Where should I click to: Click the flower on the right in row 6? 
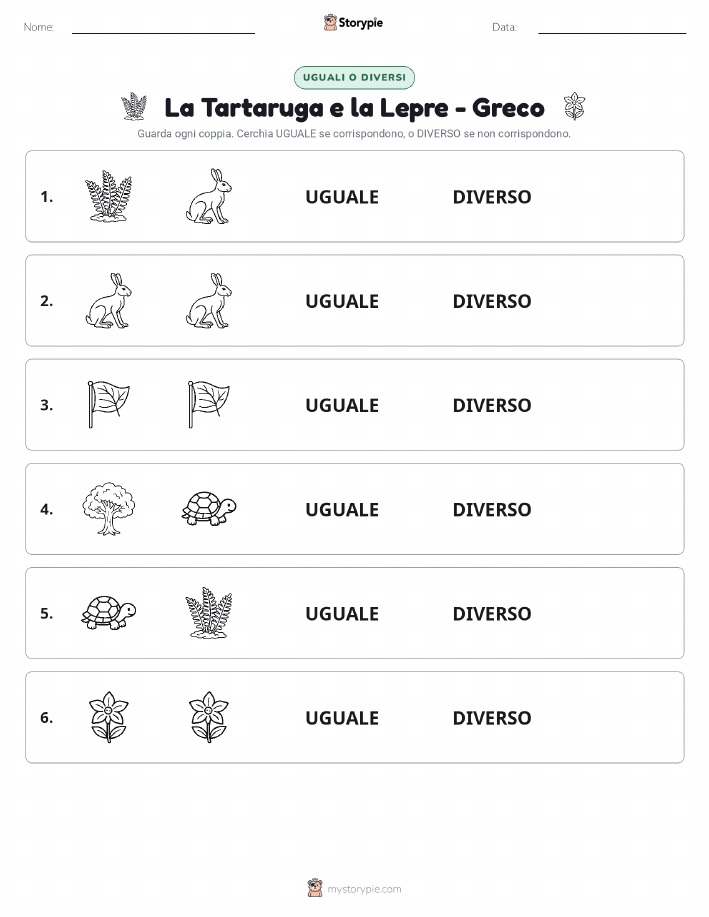pyautogui.click(x=209, y=717)
